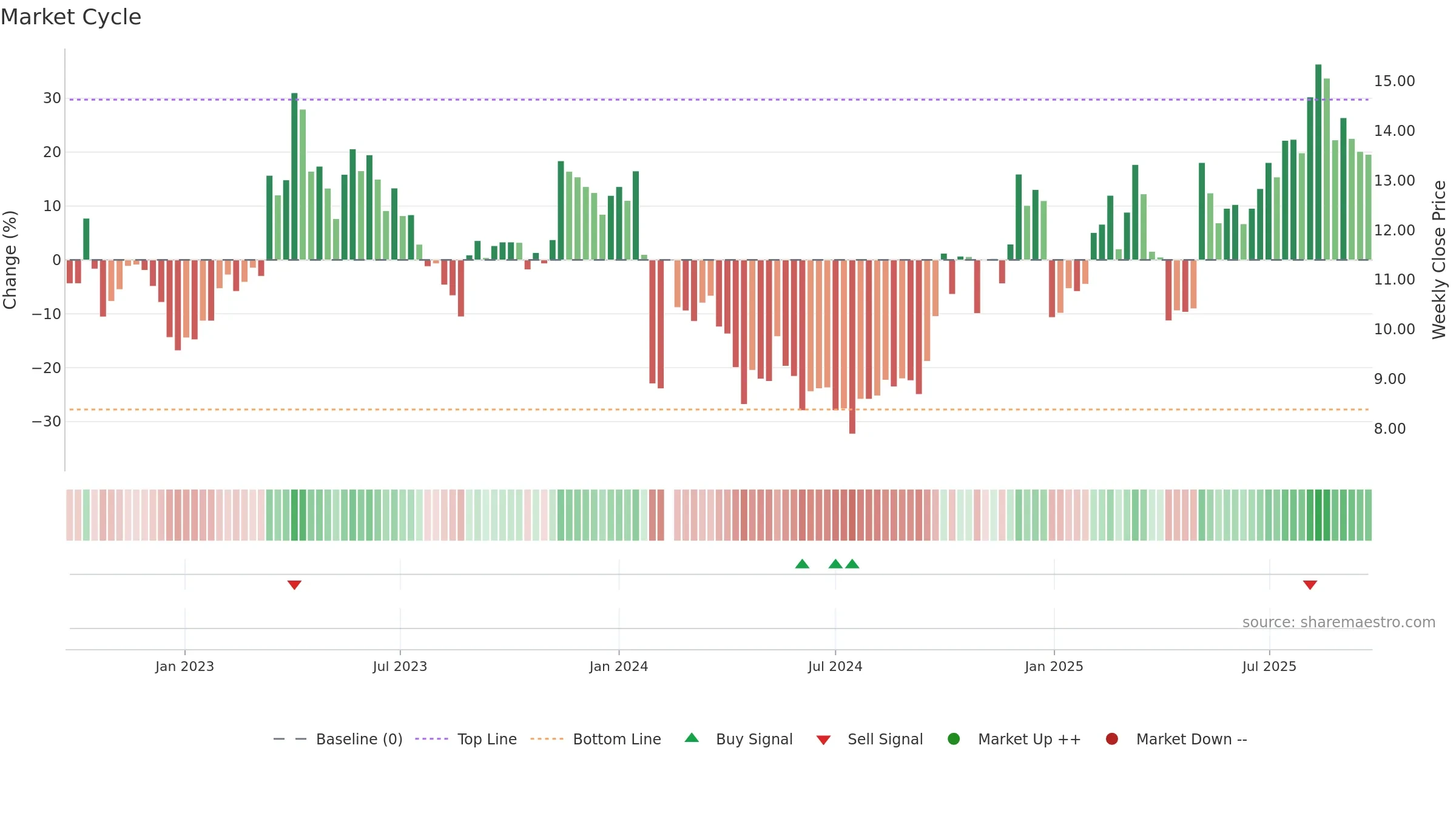Click the white gap in the heat strip after Jan 2024
Screen dimensions: 1456x819
(669, 515)
